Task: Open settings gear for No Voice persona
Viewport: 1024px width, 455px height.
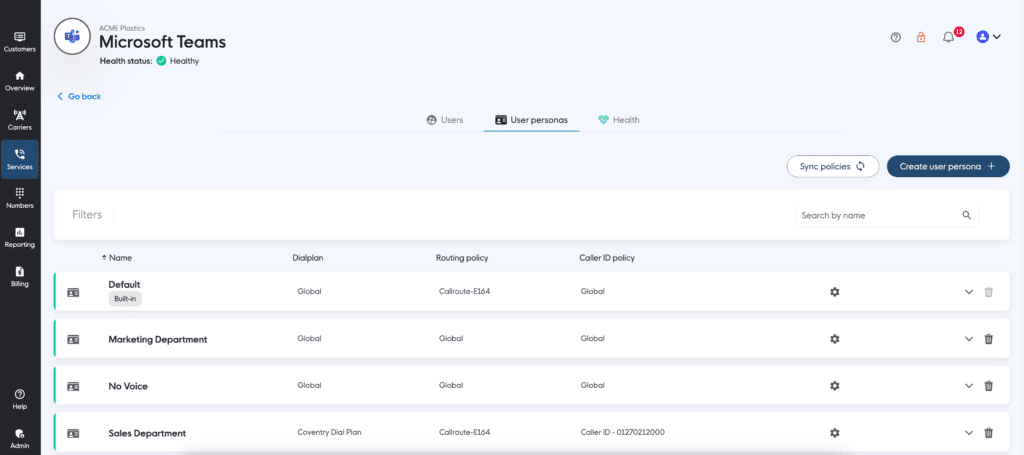Action: 834,386
